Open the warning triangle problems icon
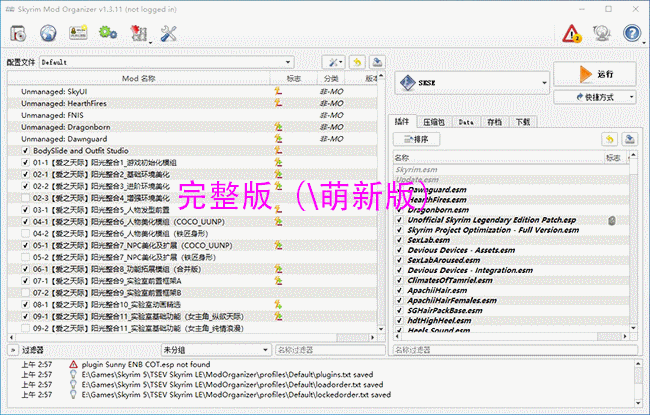This screenshot has width=650, height=415. pos(572,34)
